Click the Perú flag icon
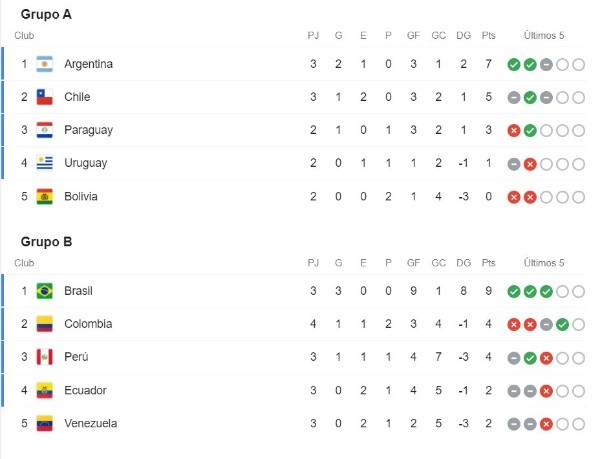This screenshot has width=600, height=459. (x=44, y=357)
